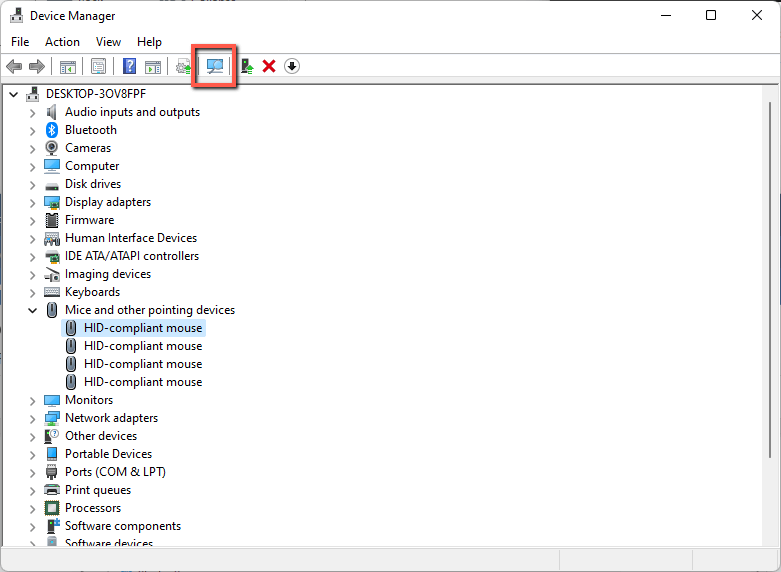Click the Firmware chip icon
781x572 pixels.
coord(52,220)
